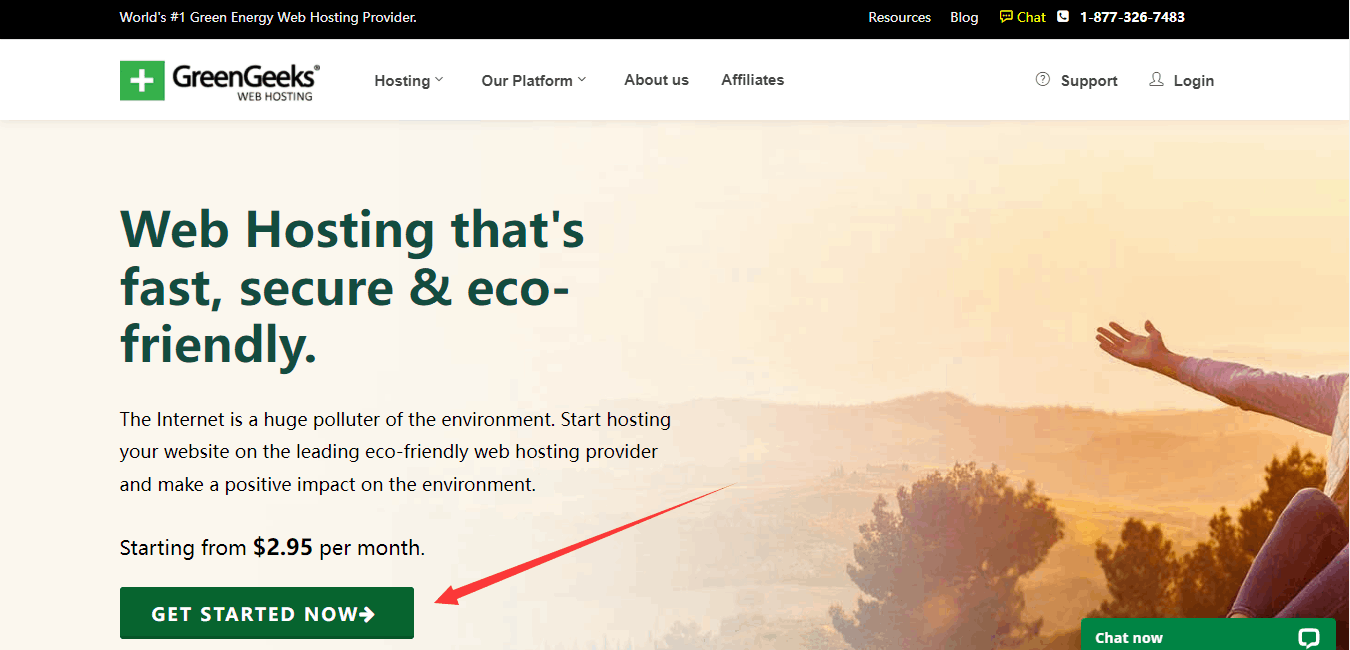The height and width of the screenshot is (650, 1350).
Task: Click the phone handset icon in top bar
Action: 1061,16
